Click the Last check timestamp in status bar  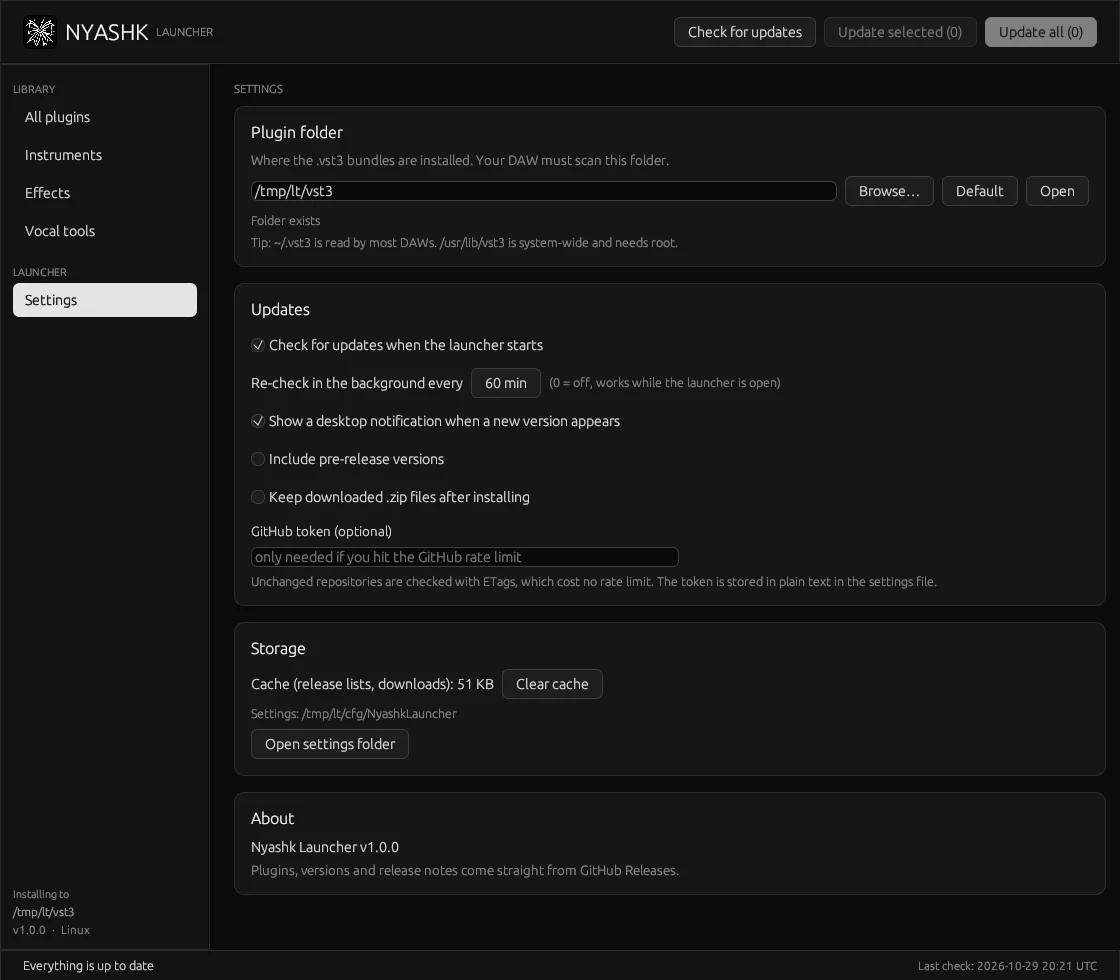coord(1007,966)
